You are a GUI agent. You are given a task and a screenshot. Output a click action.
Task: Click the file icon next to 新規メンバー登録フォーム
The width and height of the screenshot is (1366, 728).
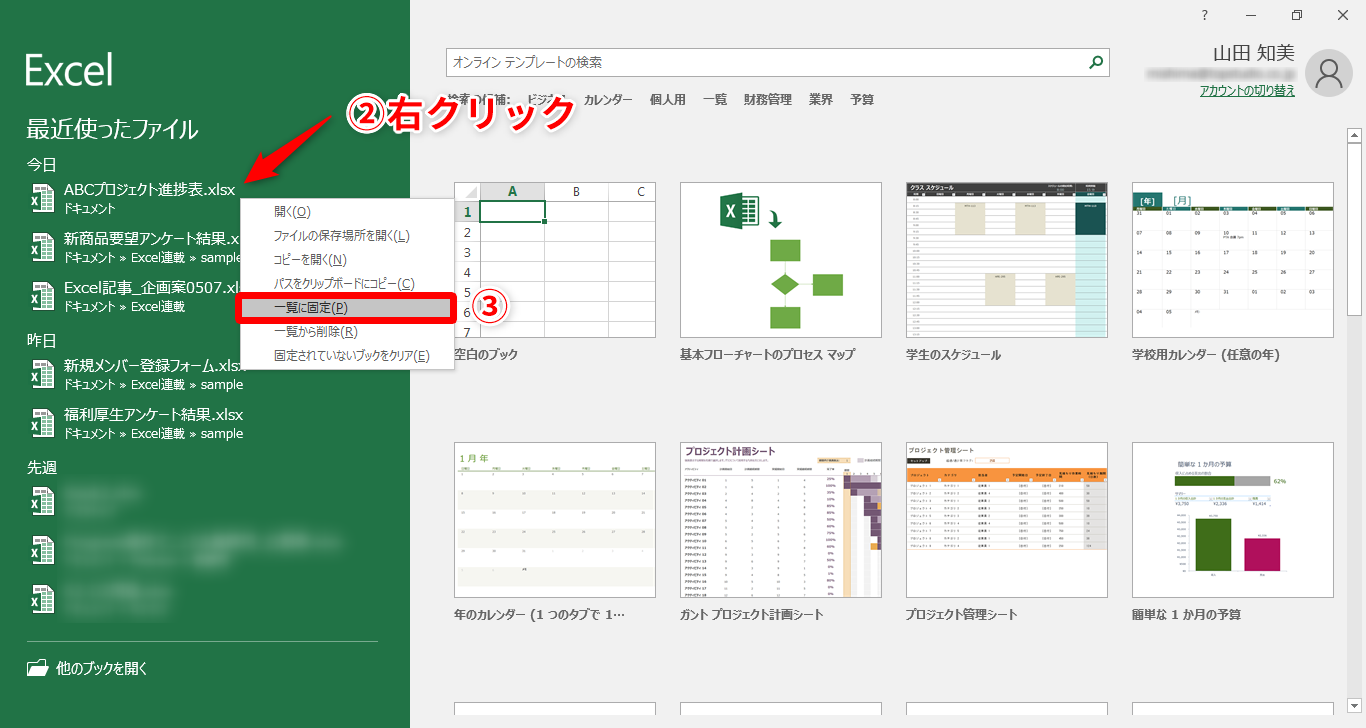click(42, 374)
